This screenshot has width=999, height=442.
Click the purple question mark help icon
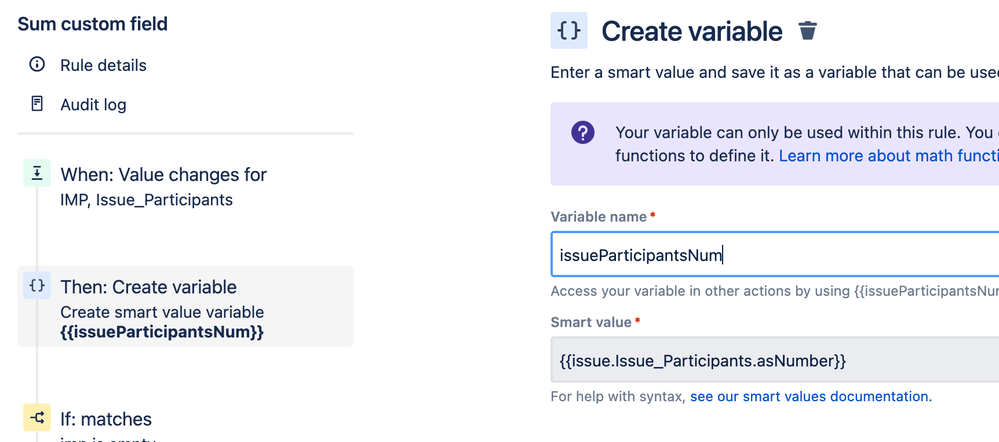click(583, 132)
